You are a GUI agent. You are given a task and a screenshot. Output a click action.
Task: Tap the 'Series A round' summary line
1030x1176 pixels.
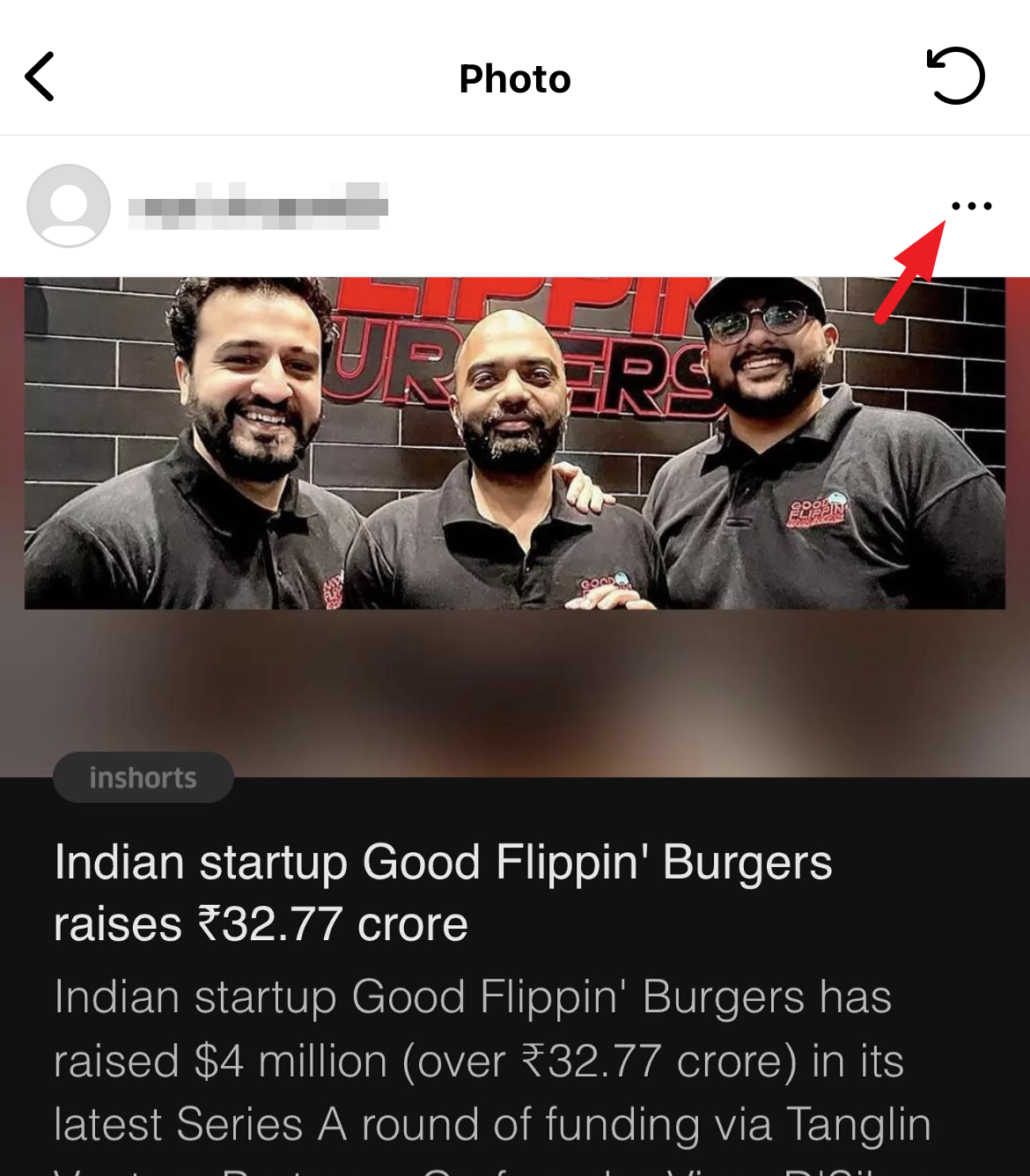click(492, 1124)
